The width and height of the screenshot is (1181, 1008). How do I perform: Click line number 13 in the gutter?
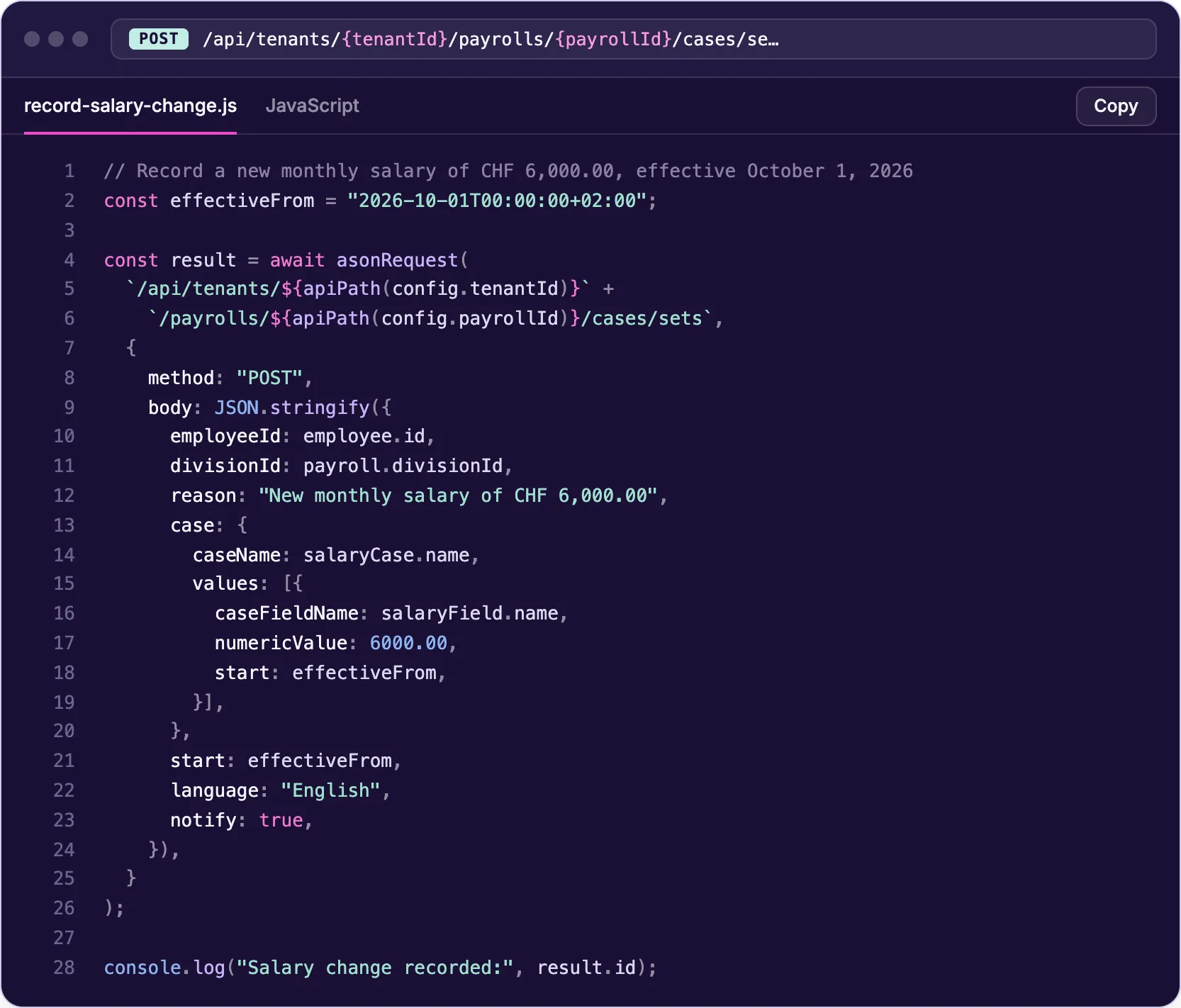(64, 525)
